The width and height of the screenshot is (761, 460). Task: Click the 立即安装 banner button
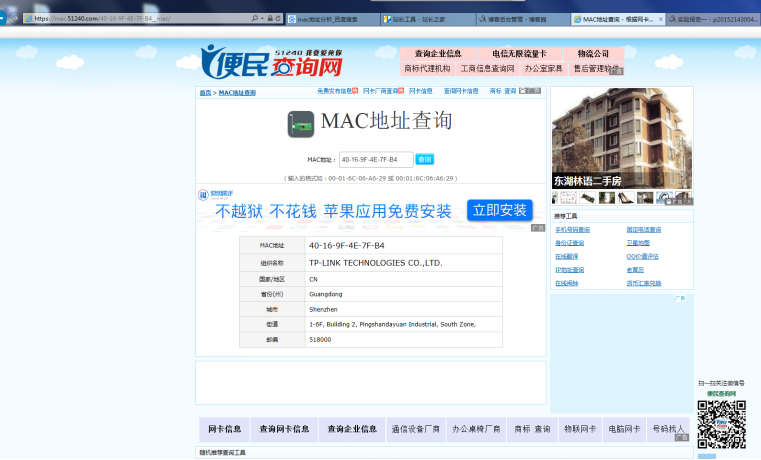click(499, 211)
